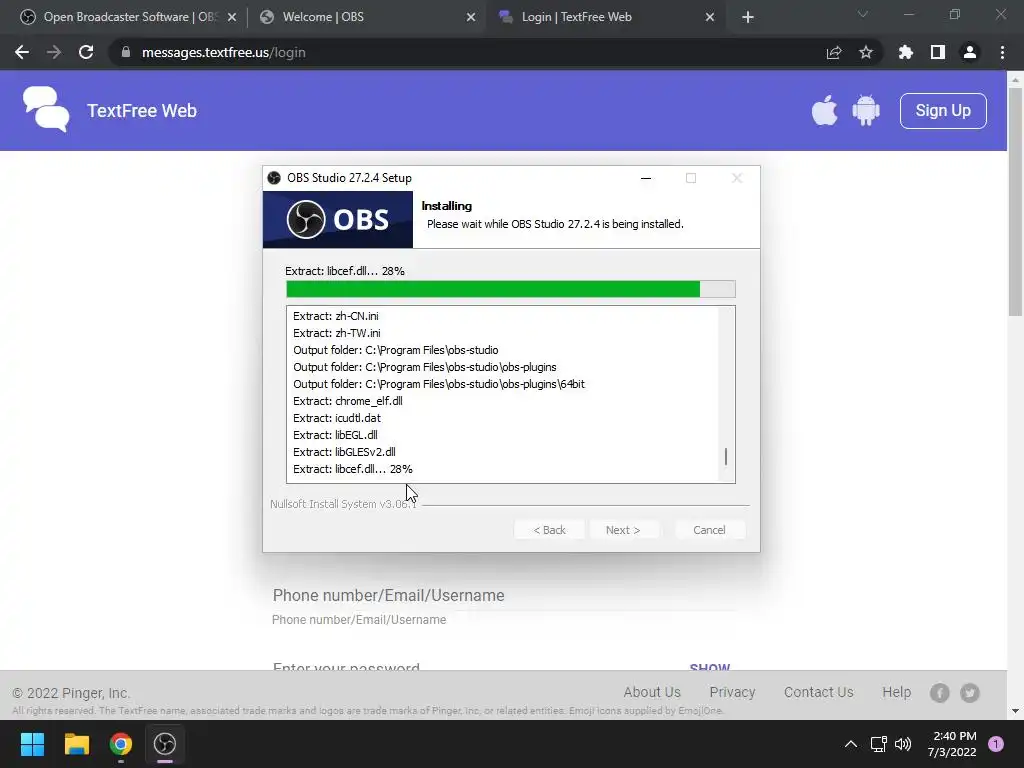This screenshot has width=1024, height=768.
Task: Click SHOW to reveal the password
Action: tap(710, 666)
